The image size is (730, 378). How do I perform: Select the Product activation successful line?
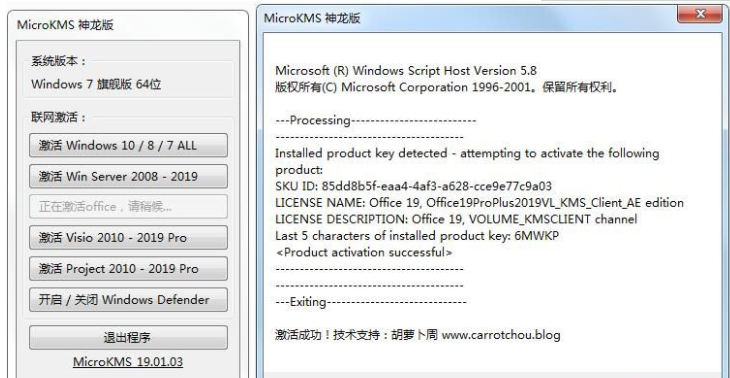[364, 252]
